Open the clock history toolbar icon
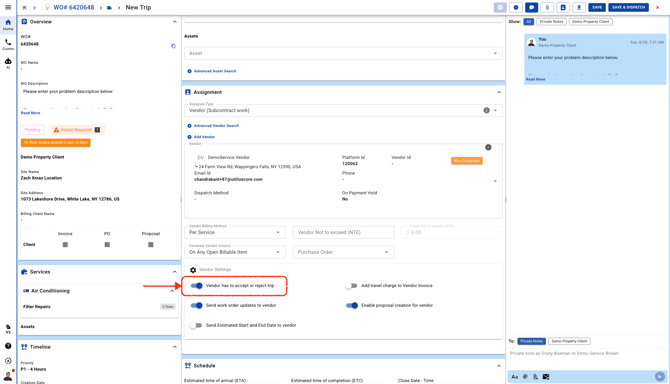This screenshot has height=384, width=670. [x=516, y=7]
